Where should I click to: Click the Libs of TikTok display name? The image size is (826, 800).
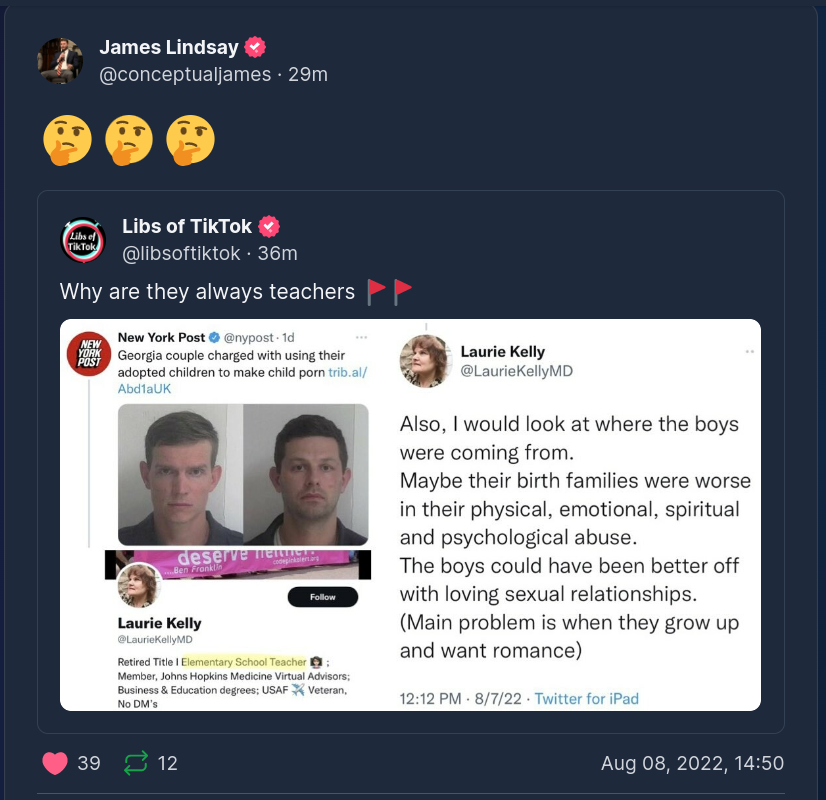point(187,226)
